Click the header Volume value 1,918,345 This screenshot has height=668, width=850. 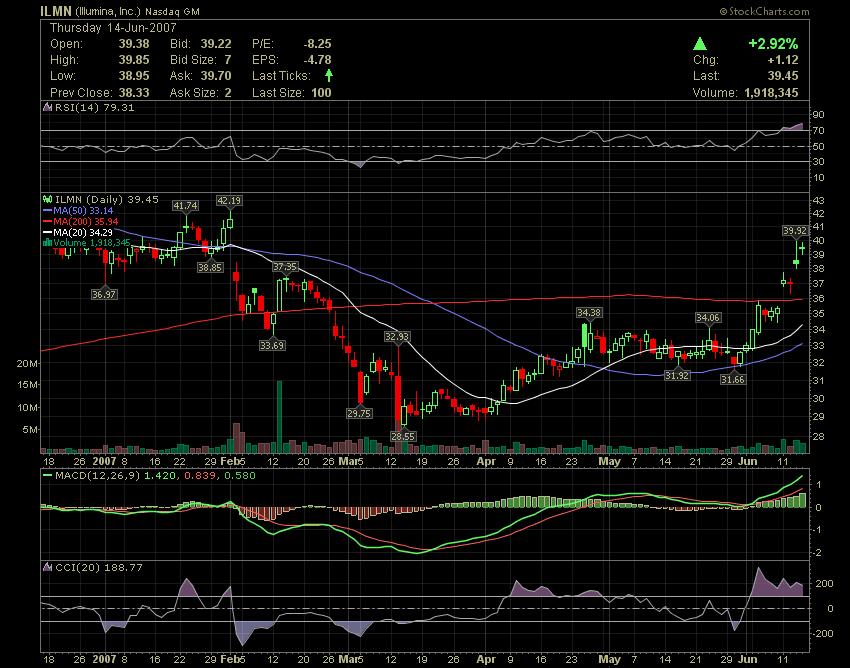click(x=771, y=92)
